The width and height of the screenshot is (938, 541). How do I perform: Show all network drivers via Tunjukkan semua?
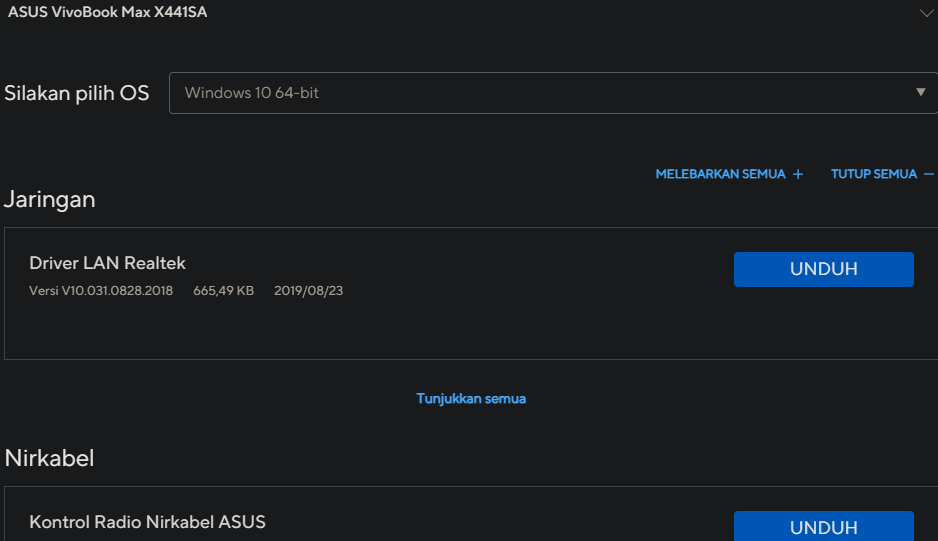pos(471,399)
